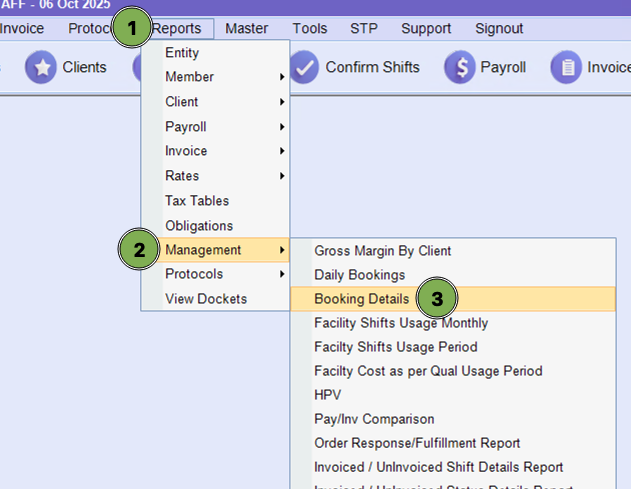Screen dimensions: 631x489
Task: Select View Dockets menu entry
Action: (206, 299)
